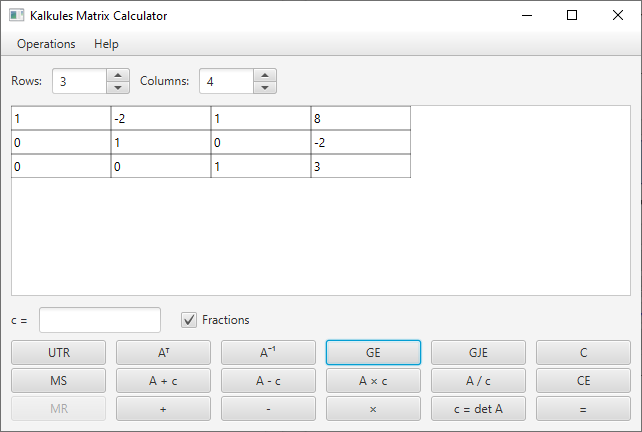Click the matrix multiplication × button
This screenshot has height=432, width=642.
[x=373, y=409]
